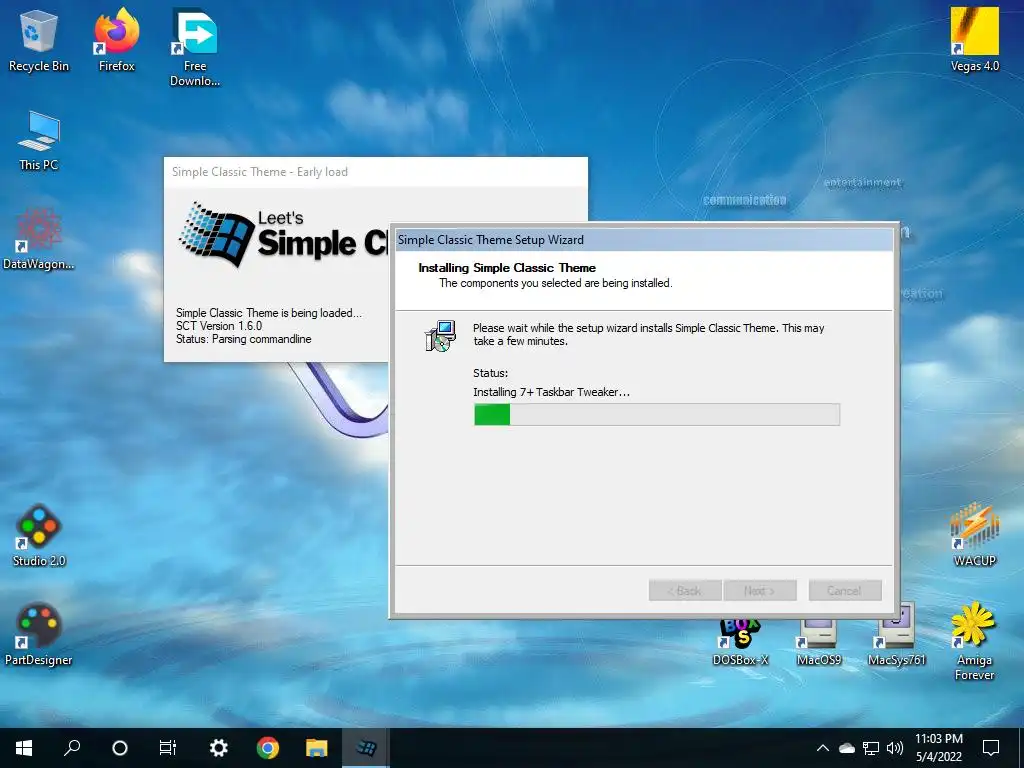Open File Explorer from the taskbar
Screen dimensions: 1024x768
(x=316, y=748)
